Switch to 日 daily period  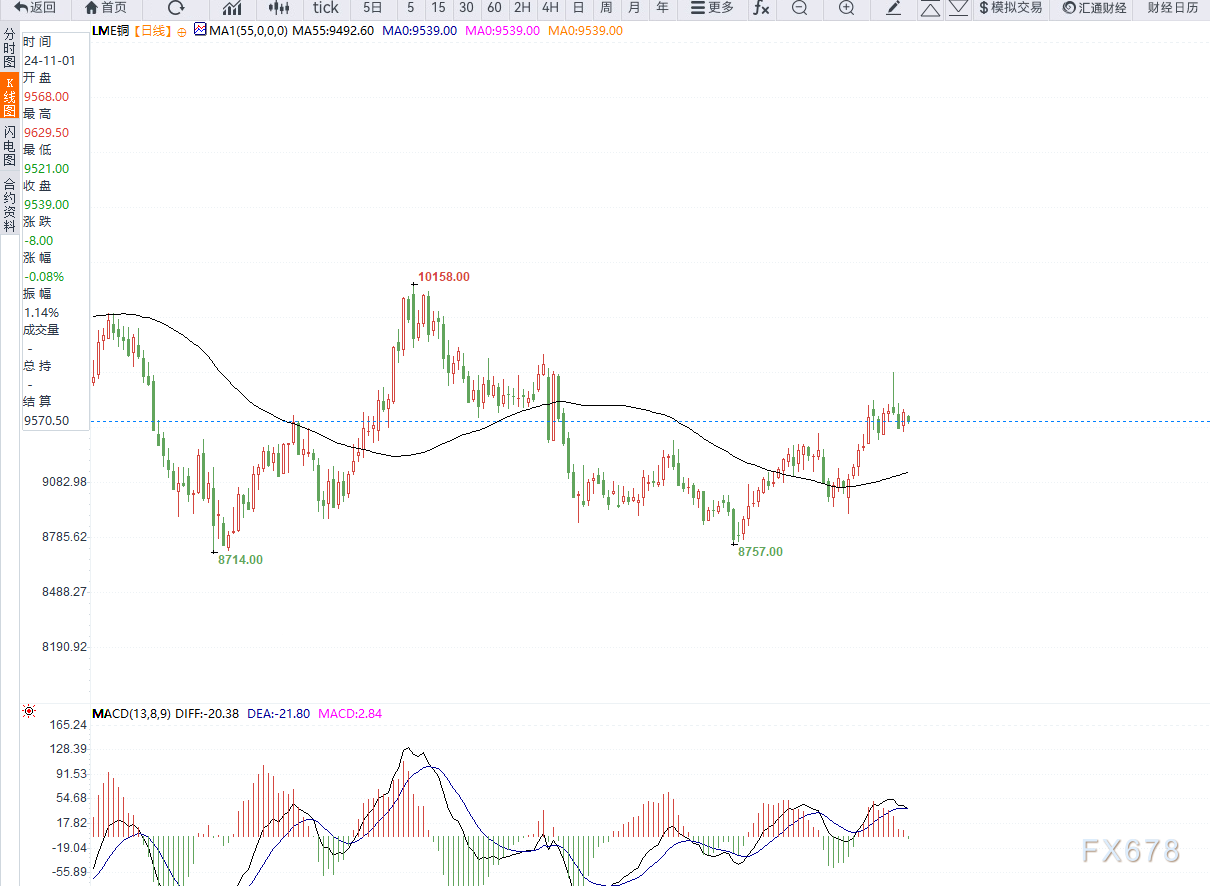[x=578, y=8]
